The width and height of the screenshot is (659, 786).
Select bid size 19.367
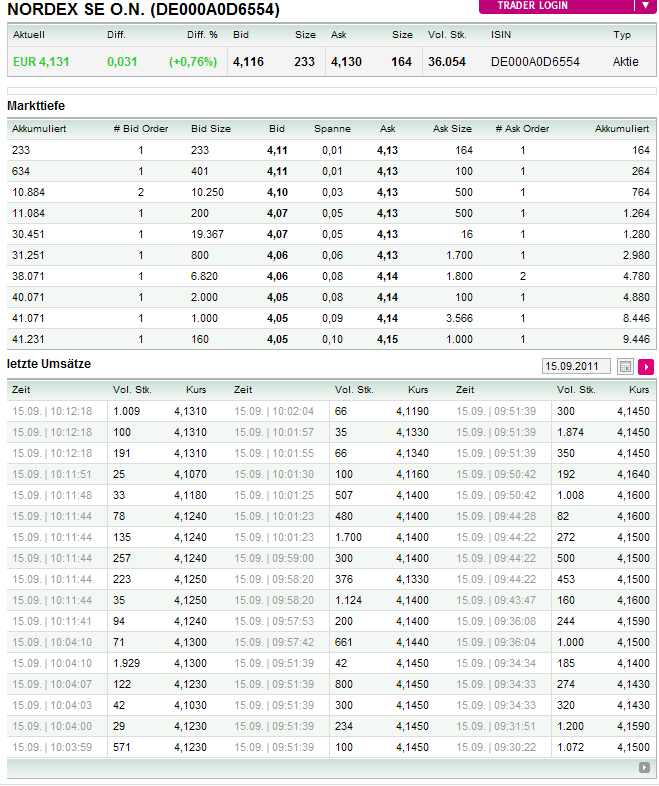pos(207,235)
